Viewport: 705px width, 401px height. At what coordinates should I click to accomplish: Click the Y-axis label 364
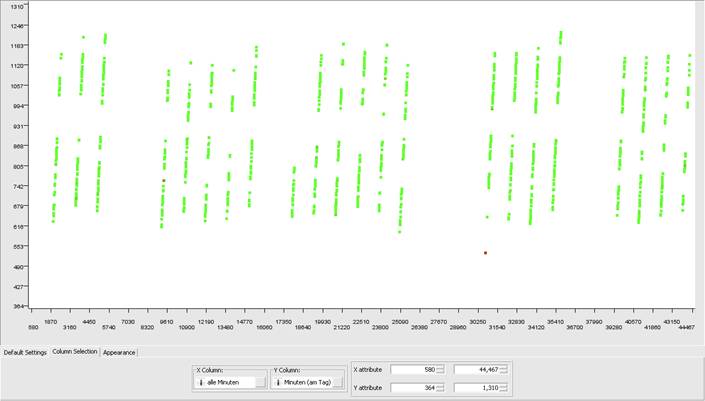pyautogui.click(x=18, y=306)
